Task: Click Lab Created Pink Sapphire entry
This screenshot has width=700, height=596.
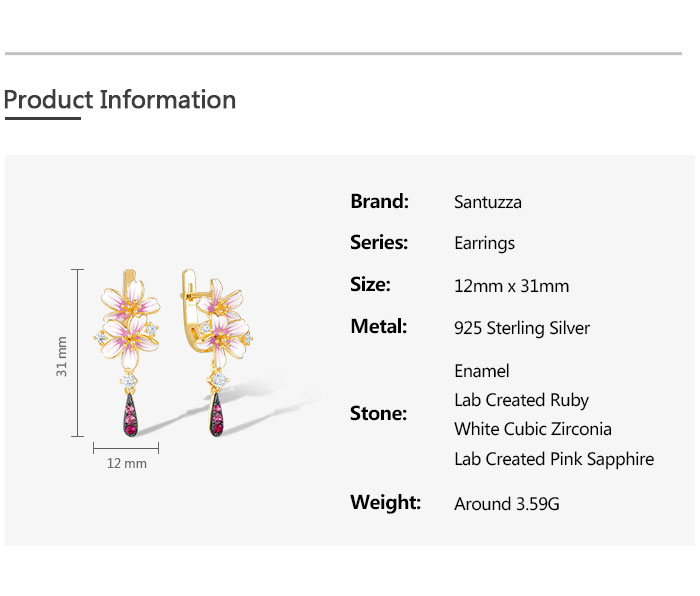Action: tap(554, 459)
